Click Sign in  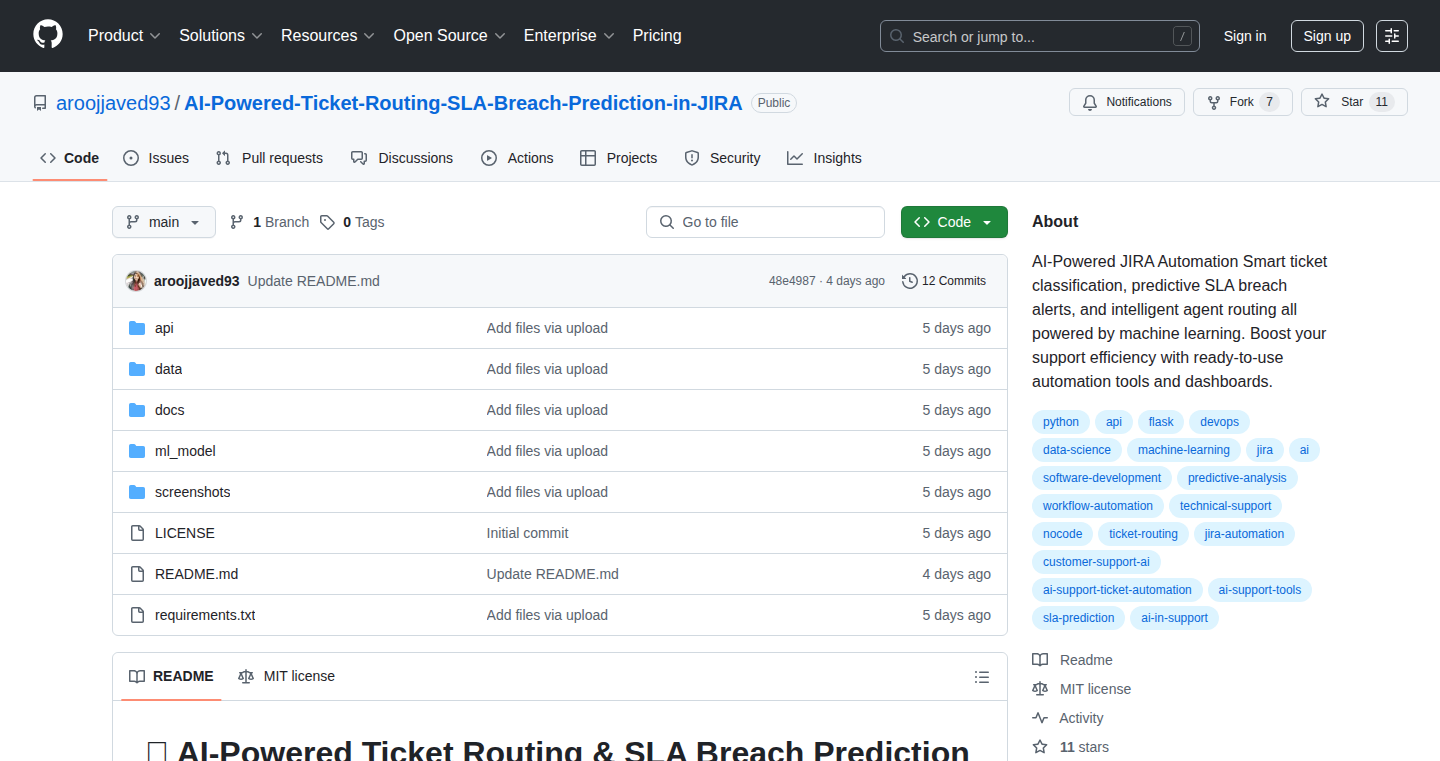coord(1245,36)
